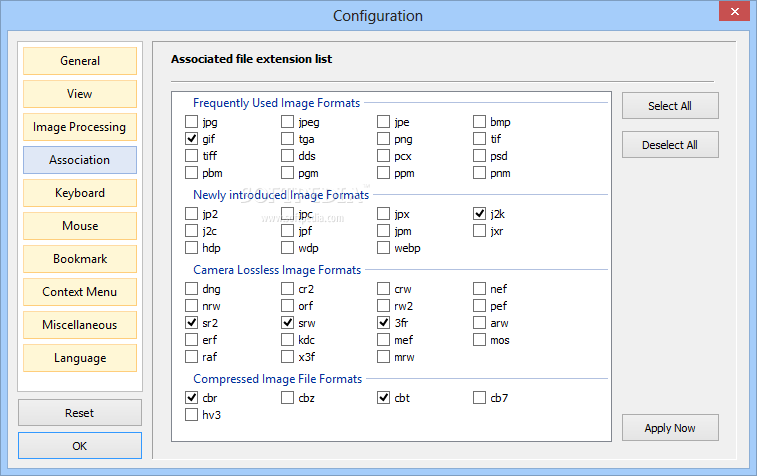
Task: Close the Configuration dialog window
Action: pyautogui.click(x=734, y=11)
